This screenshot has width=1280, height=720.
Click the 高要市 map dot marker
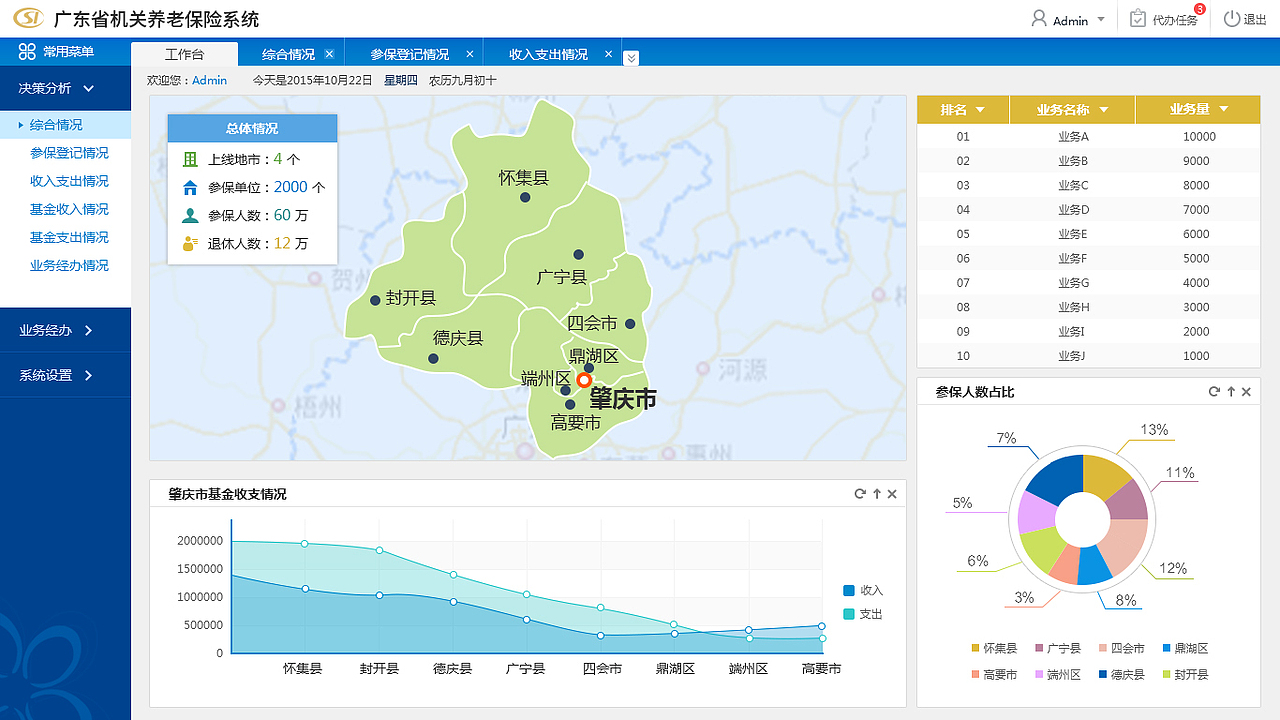click(570, 405)
